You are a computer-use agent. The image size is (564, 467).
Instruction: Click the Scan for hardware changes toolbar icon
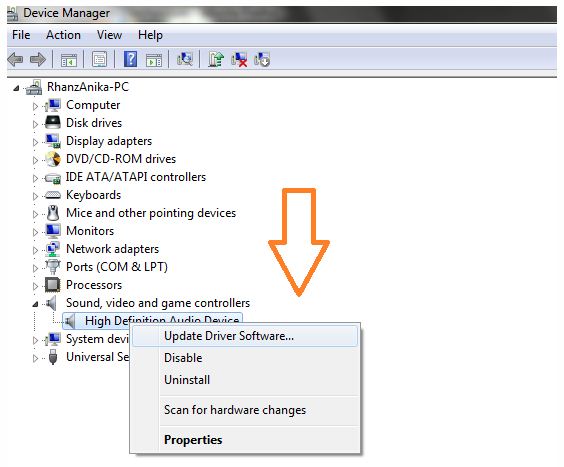(x=185, y=59)
